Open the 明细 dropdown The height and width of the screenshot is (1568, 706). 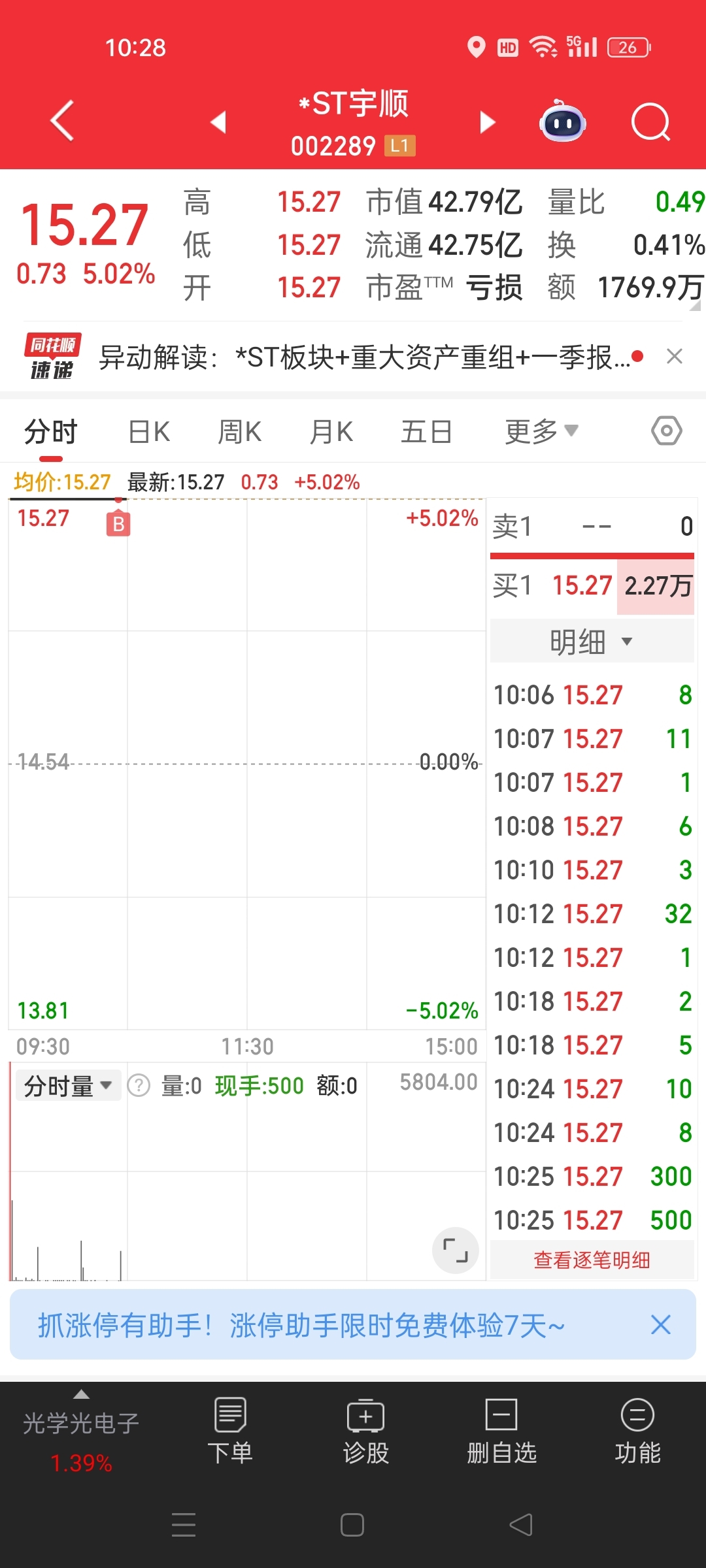point(592,642)
